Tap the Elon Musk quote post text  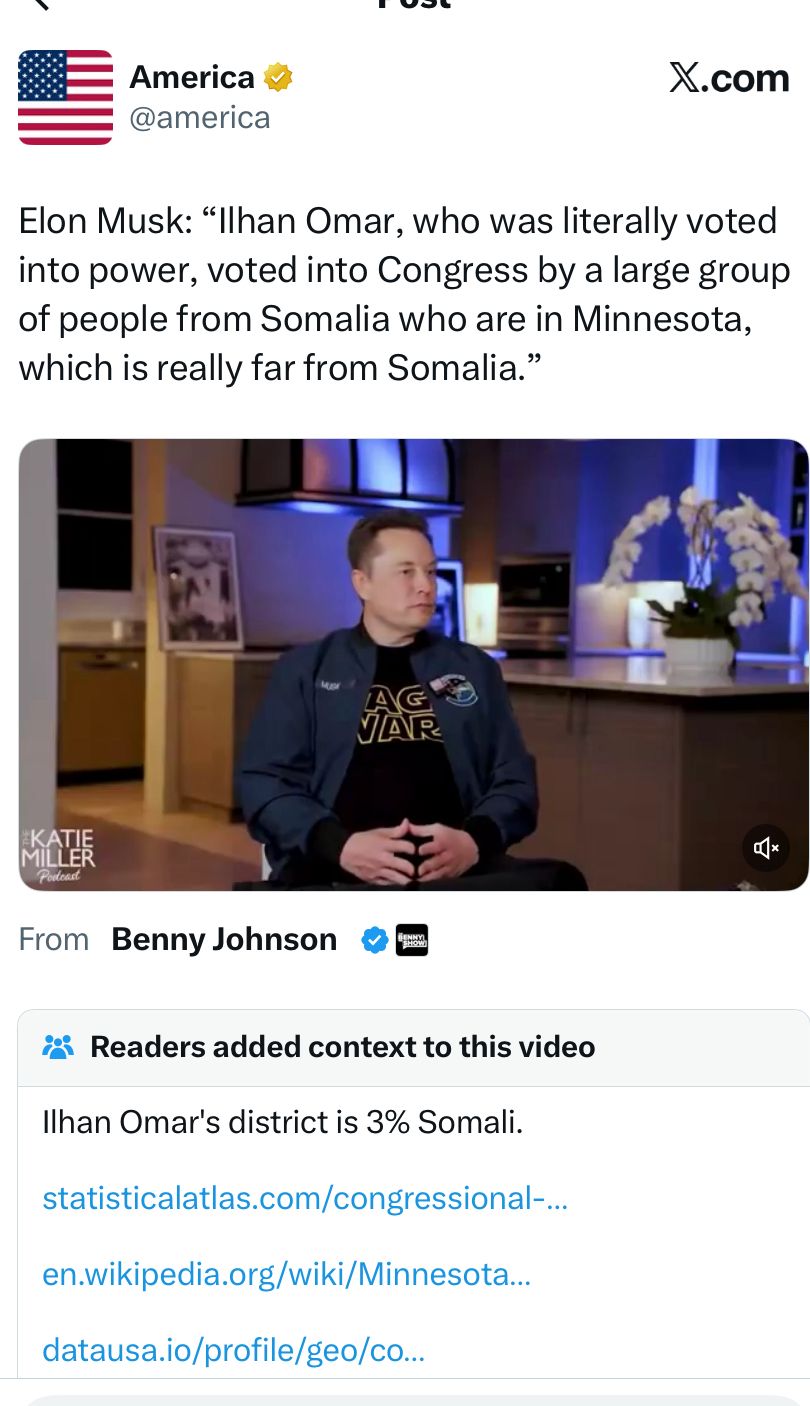click(x=404, y=294)
